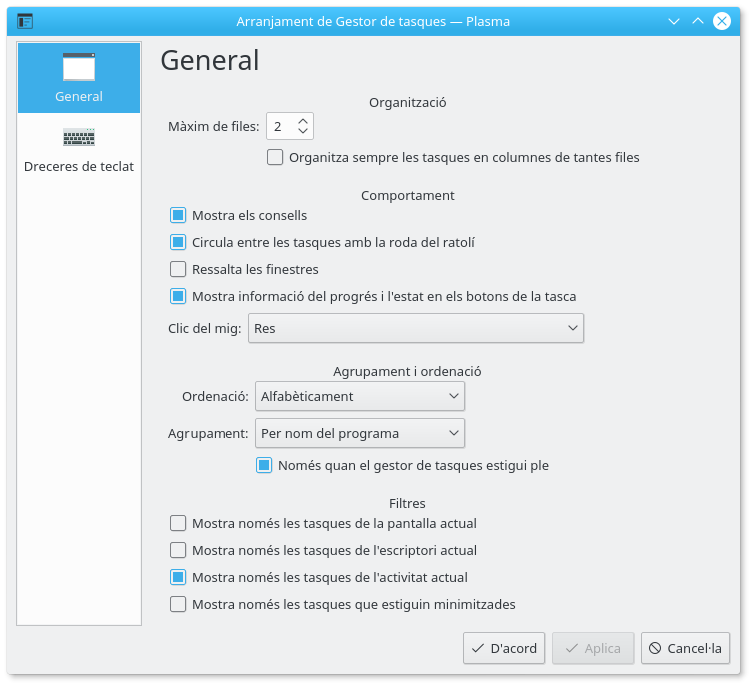Check Mostra només les tasques de l'escriptori actual

coord(178,550)
